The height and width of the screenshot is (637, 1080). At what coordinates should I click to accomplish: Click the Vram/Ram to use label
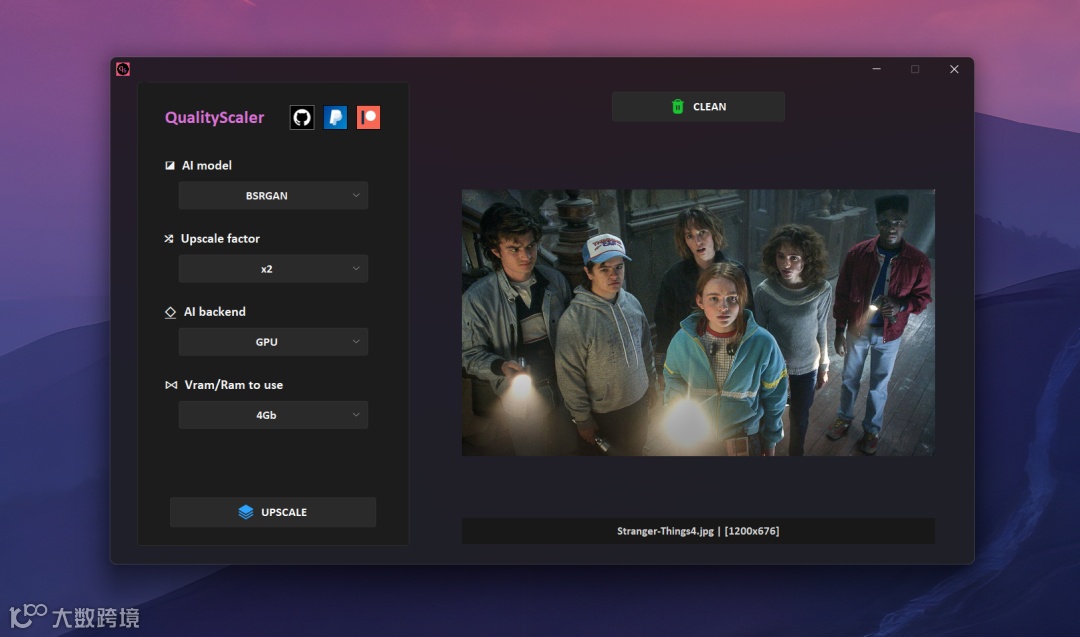point(233,385)
